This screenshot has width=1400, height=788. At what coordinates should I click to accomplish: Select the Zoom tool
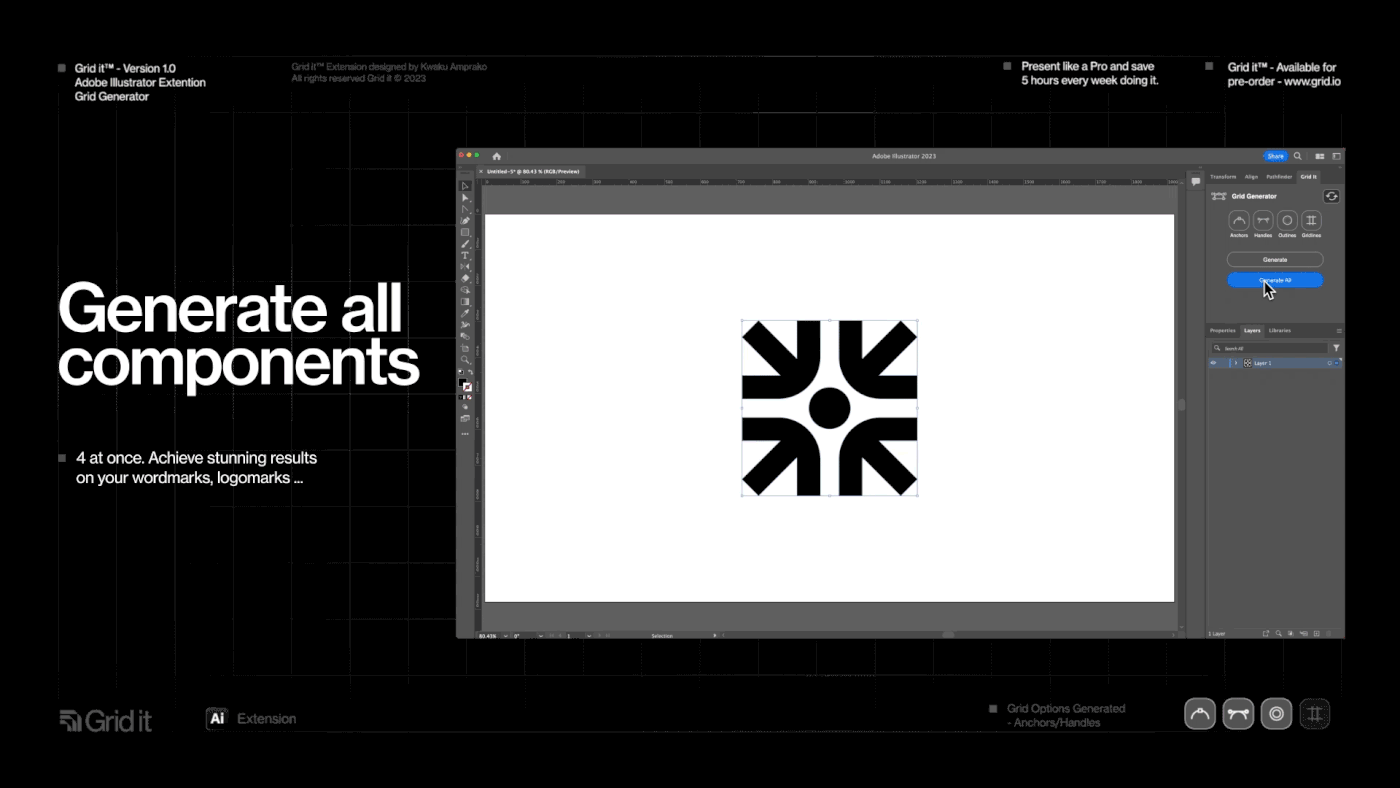465,361
